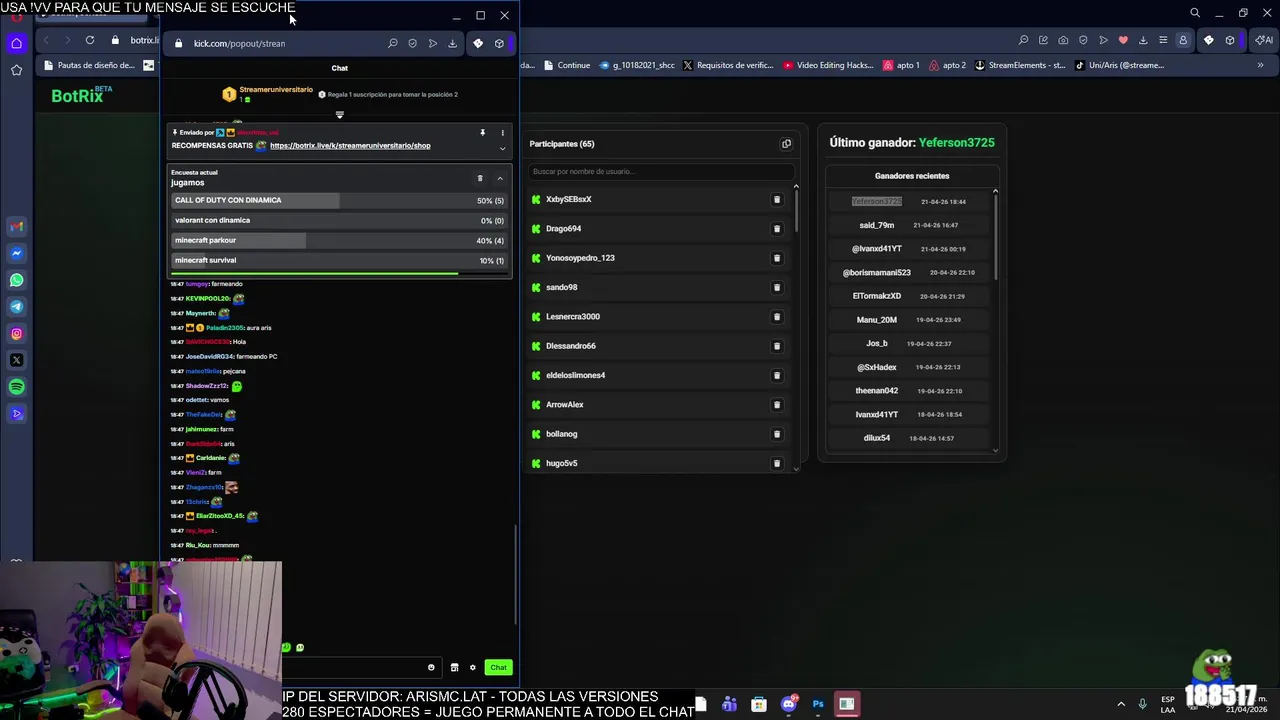The width and height of the screenshot is (1280, 720).
Task: Remove participant XxbySEBsxX with trash icon
Action: click(776, 199)
